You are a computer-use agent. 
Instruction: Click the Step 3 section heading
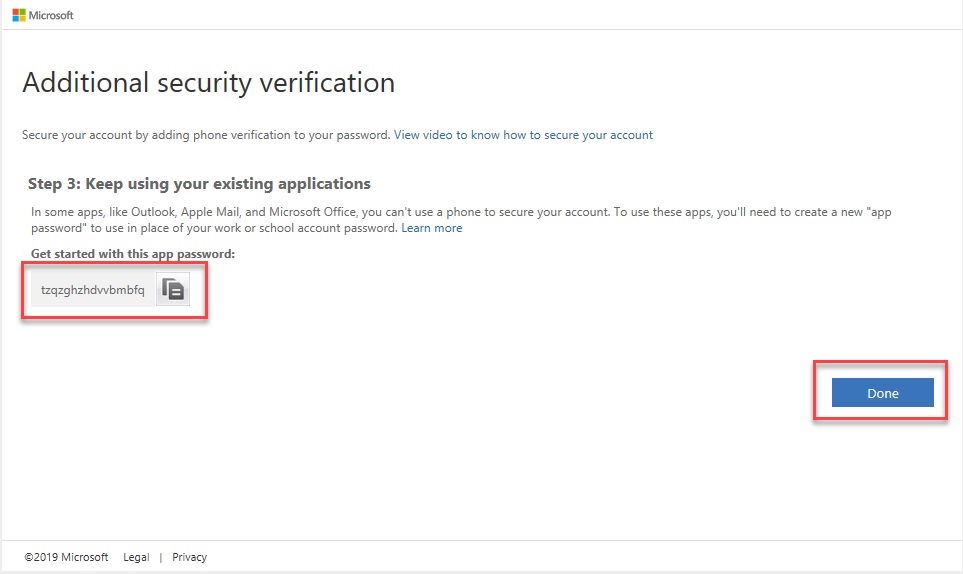click(x=199, y=184)
